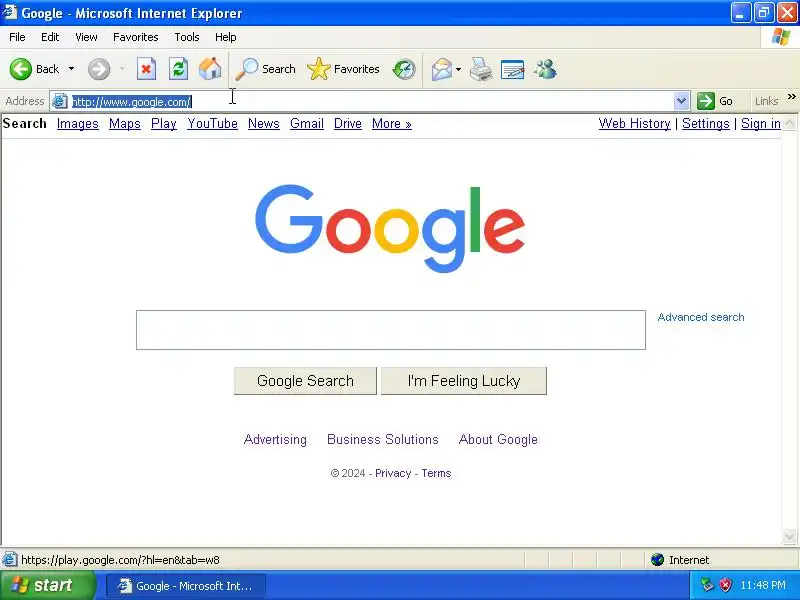Click the greyed Forward arrow button
The width and height of the screenshot is (800, 600).
98,69
